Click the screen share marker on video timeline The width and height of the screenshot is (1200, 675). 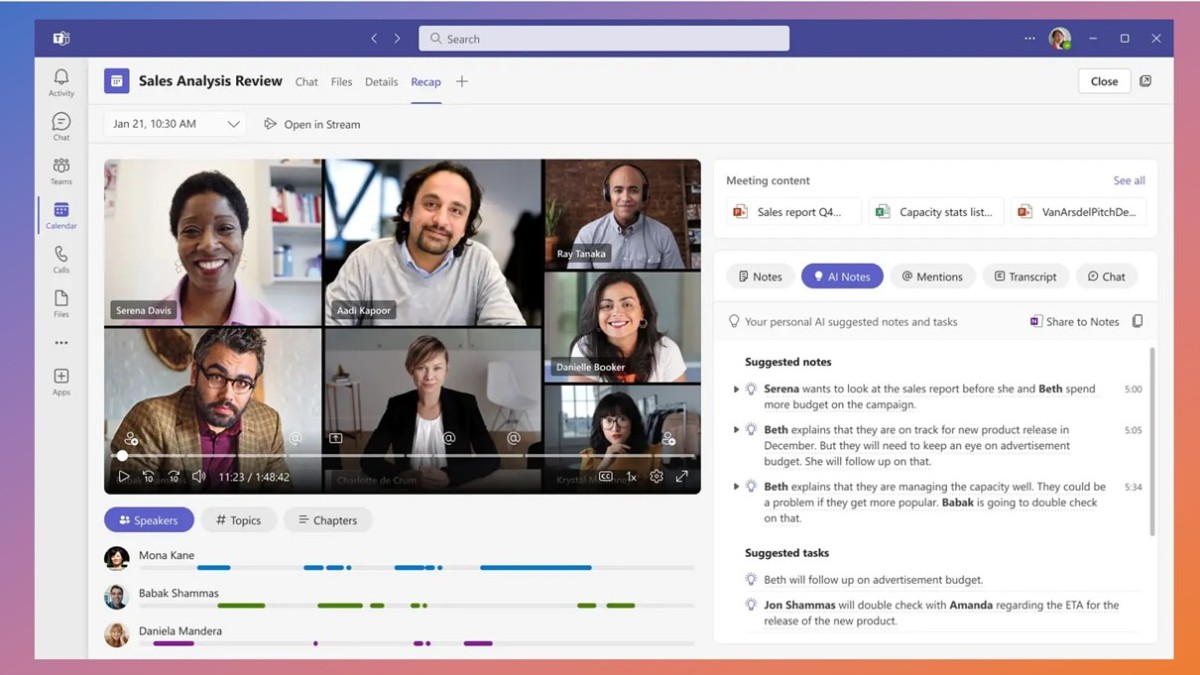click(x=336, y=438)
